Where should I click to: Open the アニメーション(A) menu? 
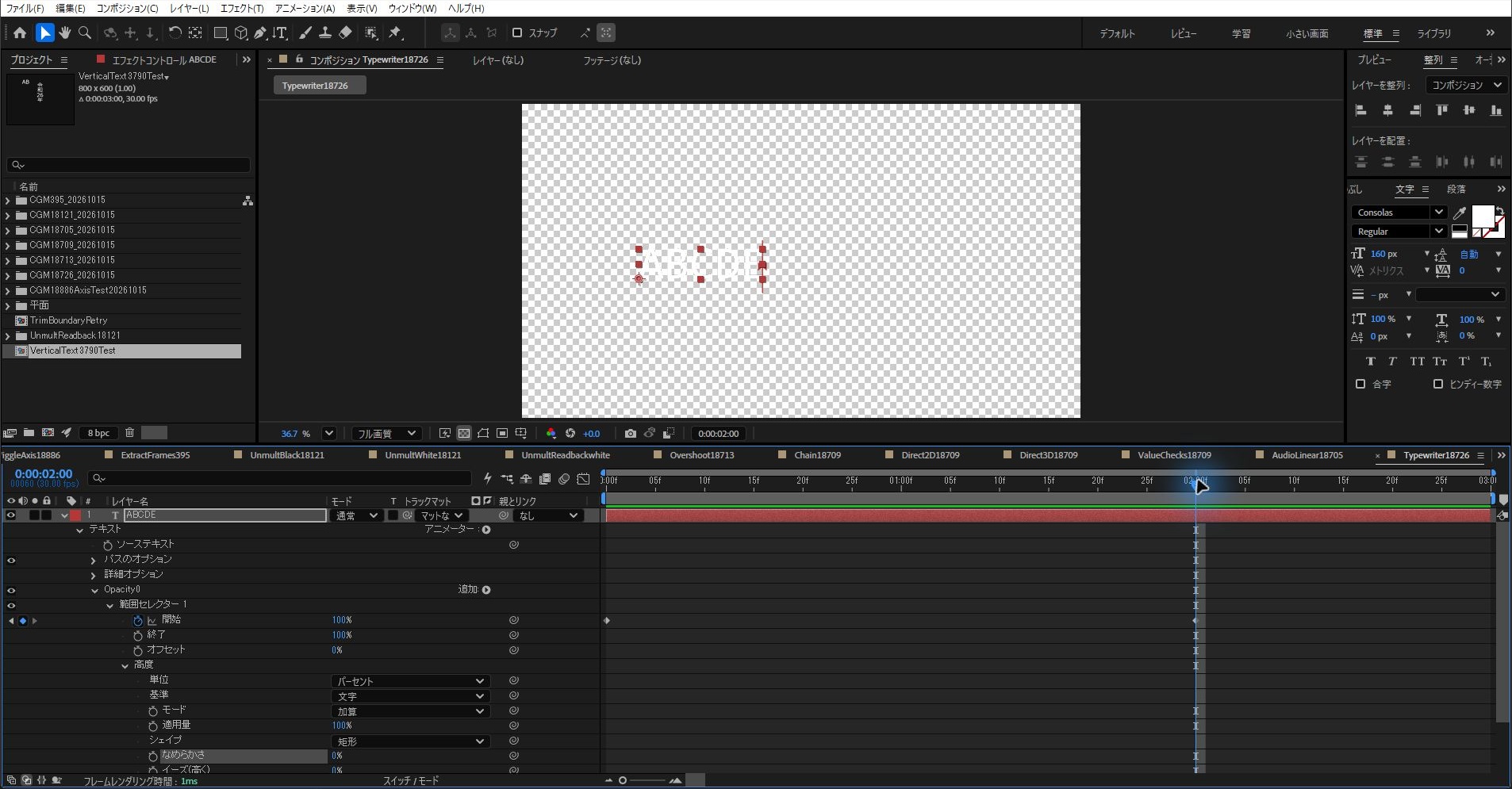[x=305, y=8]
